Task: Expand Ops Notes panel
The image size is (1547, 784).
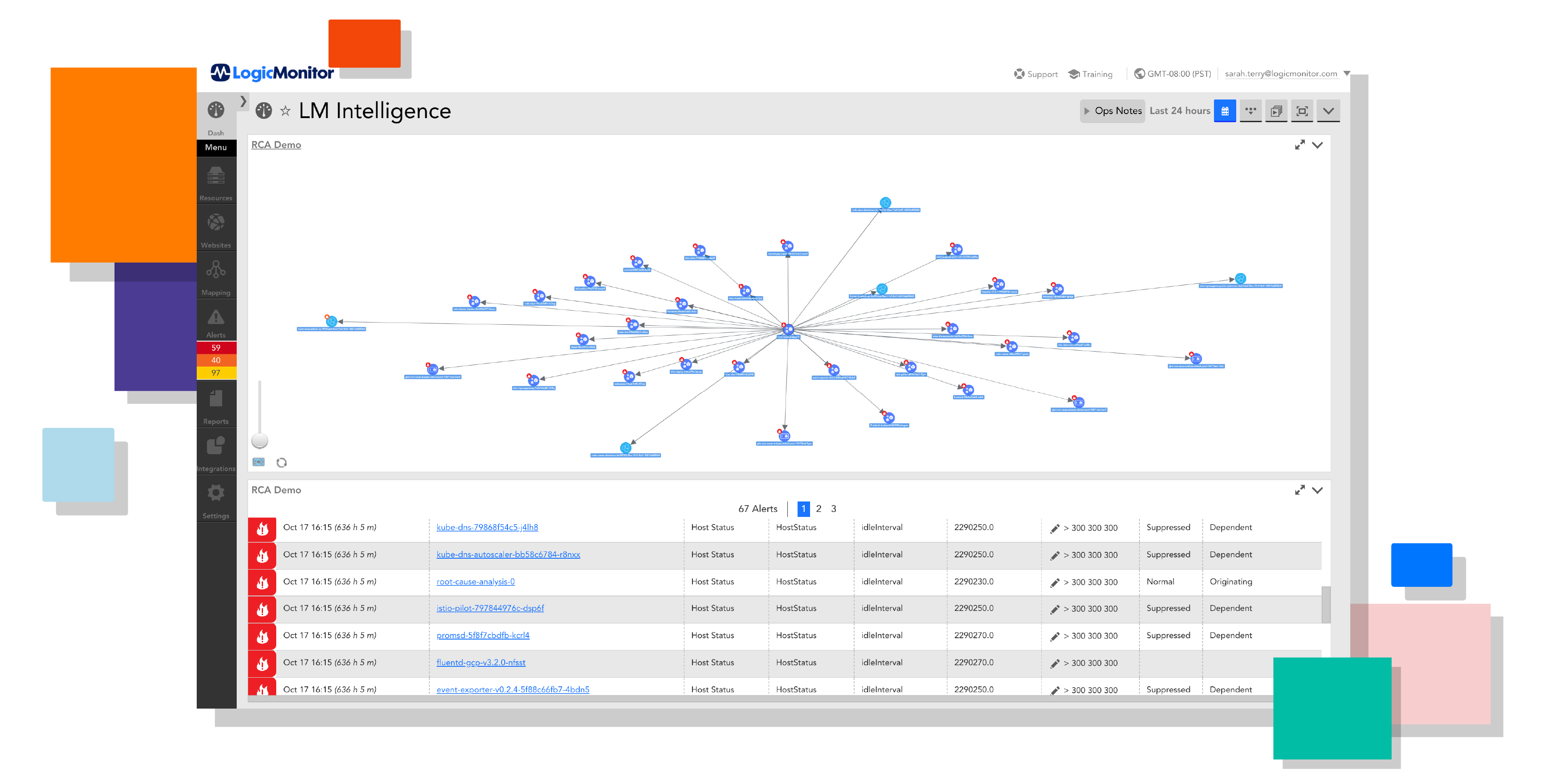Action: [x=1112, y=110]
